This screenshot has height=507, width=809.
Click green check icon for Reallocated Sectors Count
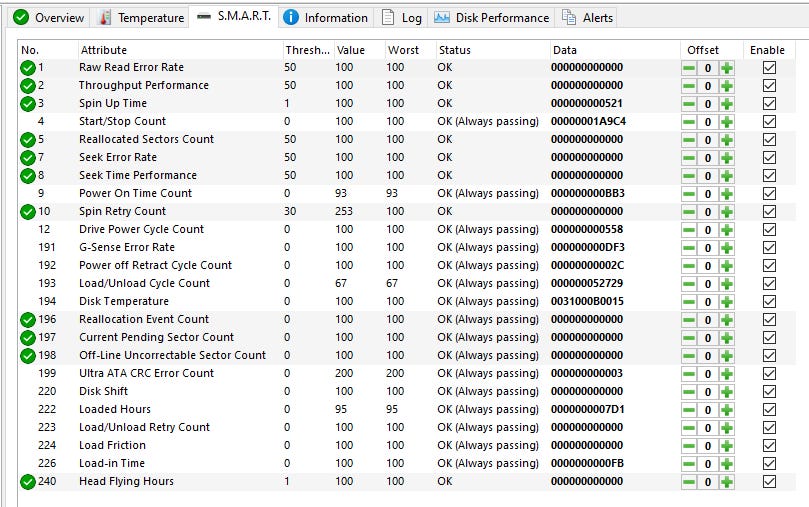(27, 140)
